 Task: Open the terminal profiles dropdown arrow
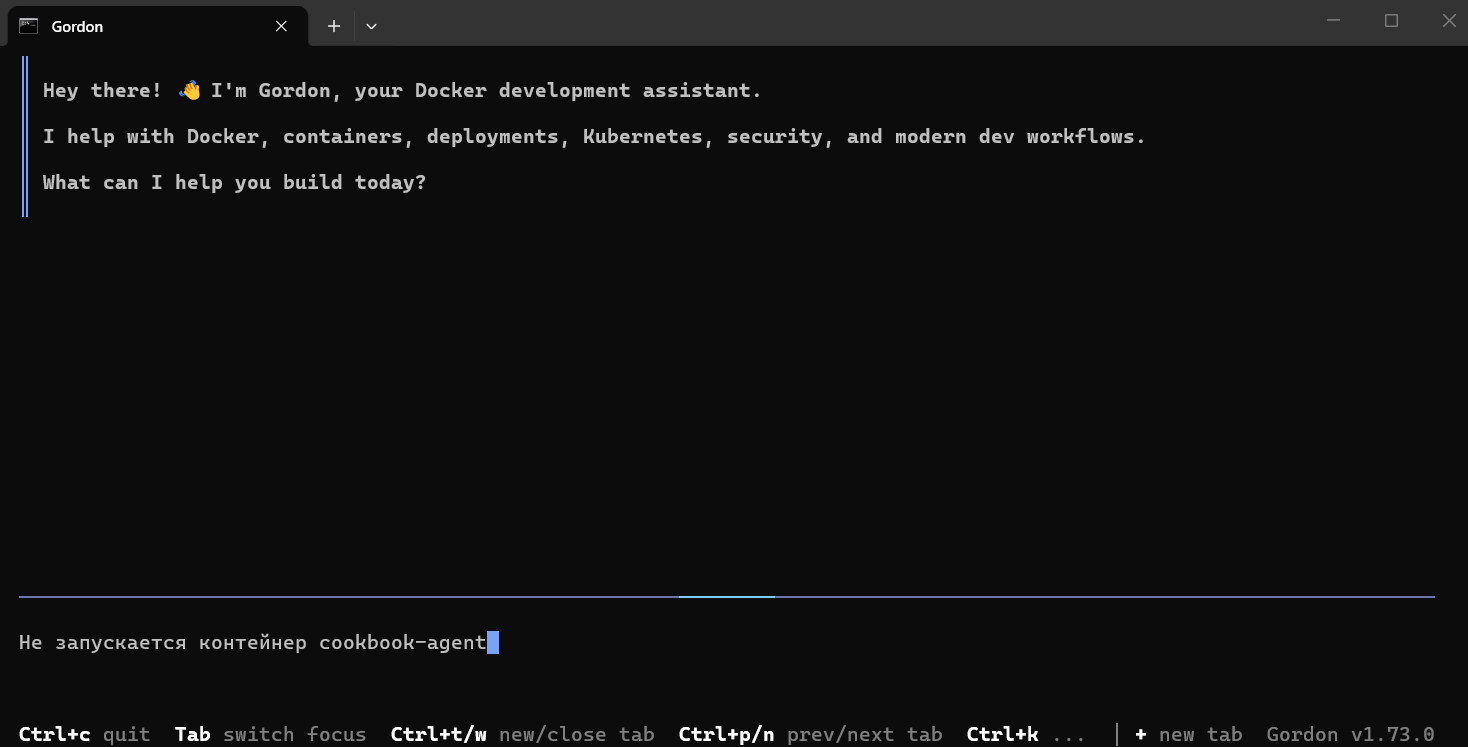pyautogui.click(x=371, y=27)
